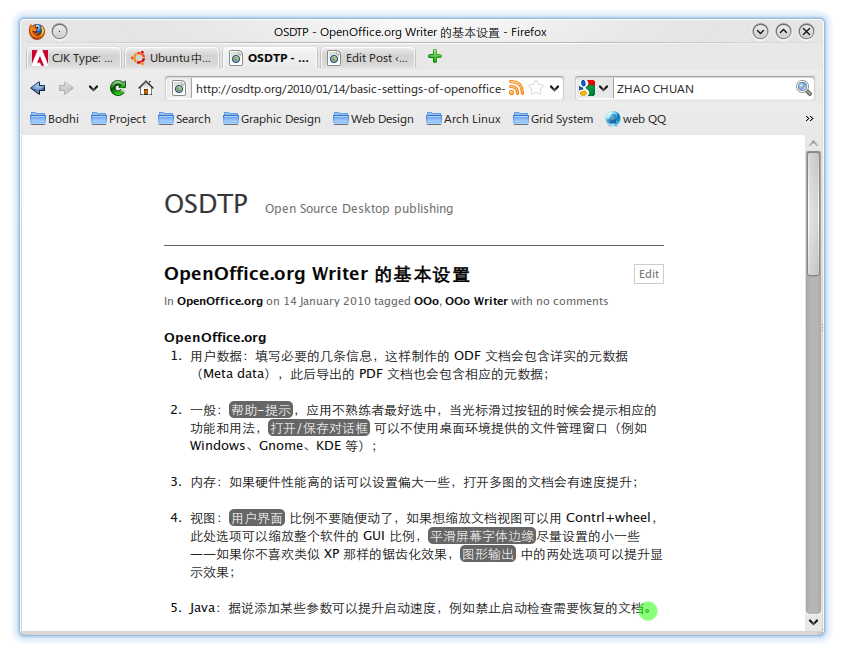Switch to the CJK Type tab
849x653 pixels.
pos(74,58)
